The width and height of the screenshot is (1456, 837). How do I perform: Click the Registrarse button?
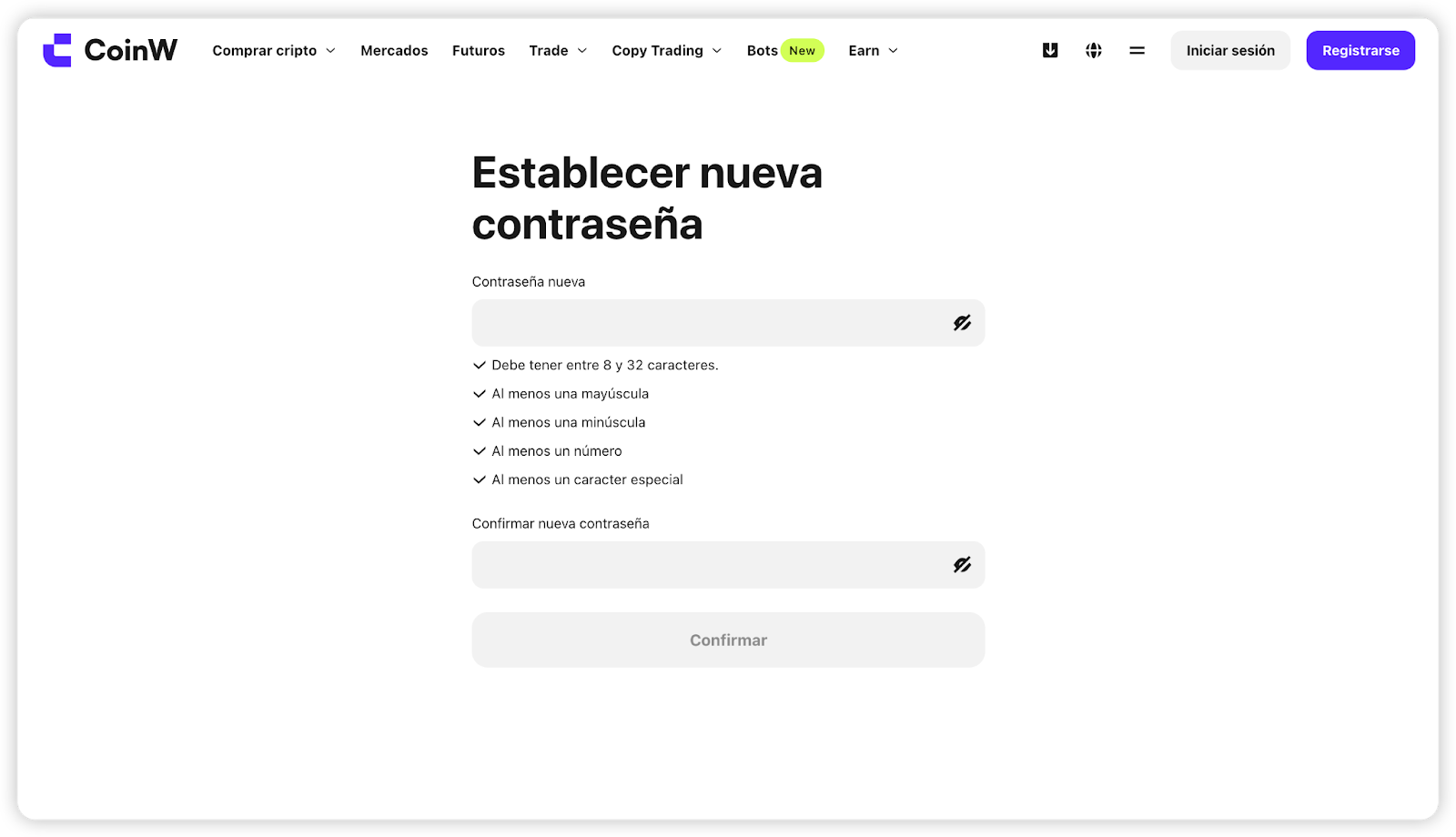pyautogui.click(x=1360, y=50)
